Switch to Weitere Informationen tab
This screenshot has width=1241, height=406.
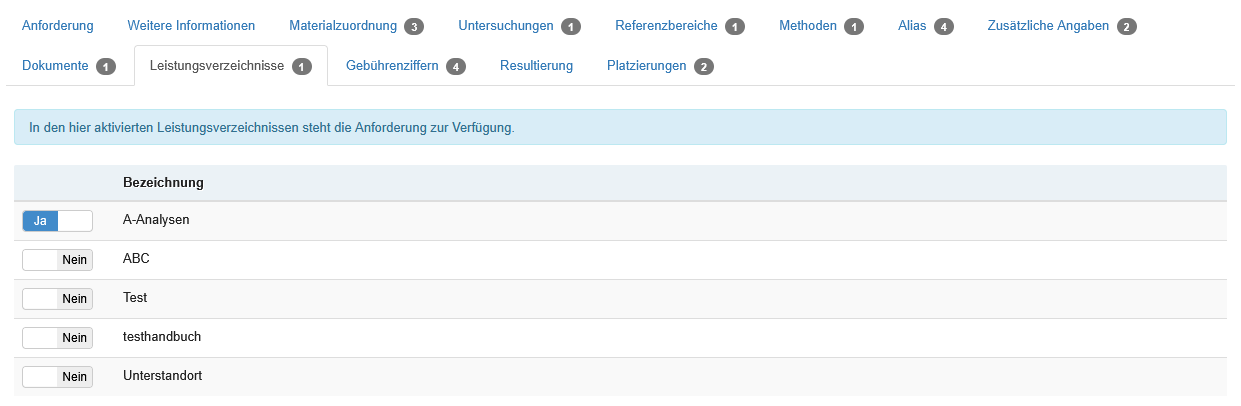[191, 25]
